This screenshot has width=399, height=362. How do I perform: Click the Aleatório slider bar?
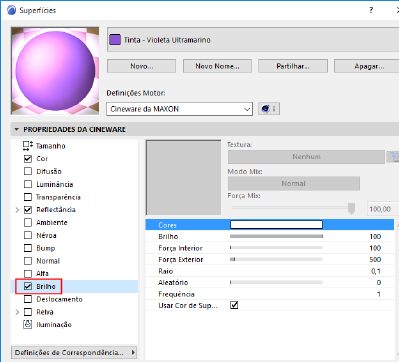pos(276,282)
